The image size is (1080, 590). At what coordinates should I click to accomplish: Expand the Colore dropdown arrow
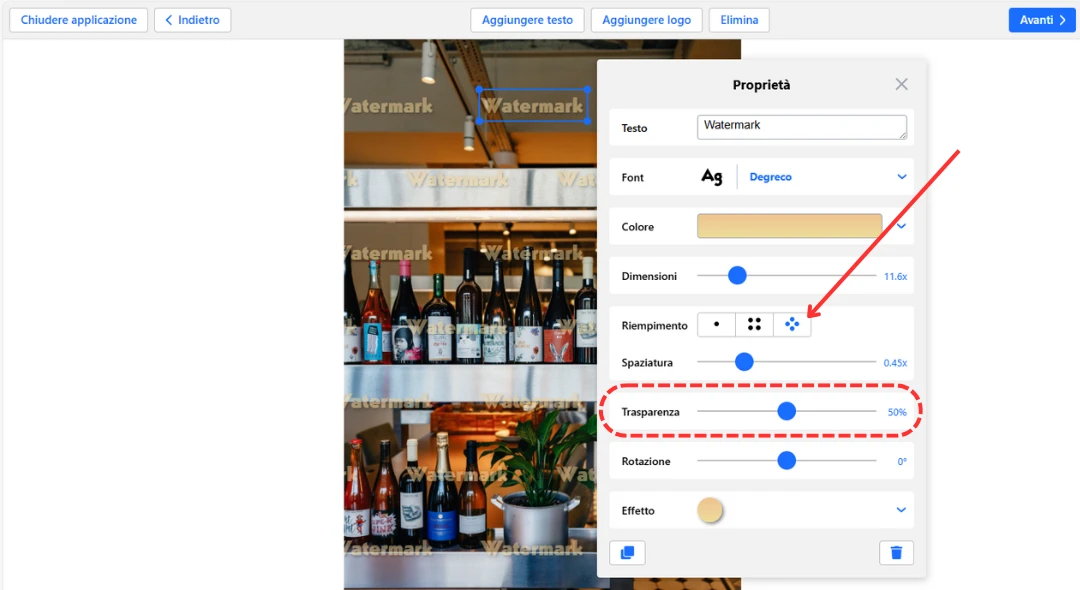tap(901, 227)
